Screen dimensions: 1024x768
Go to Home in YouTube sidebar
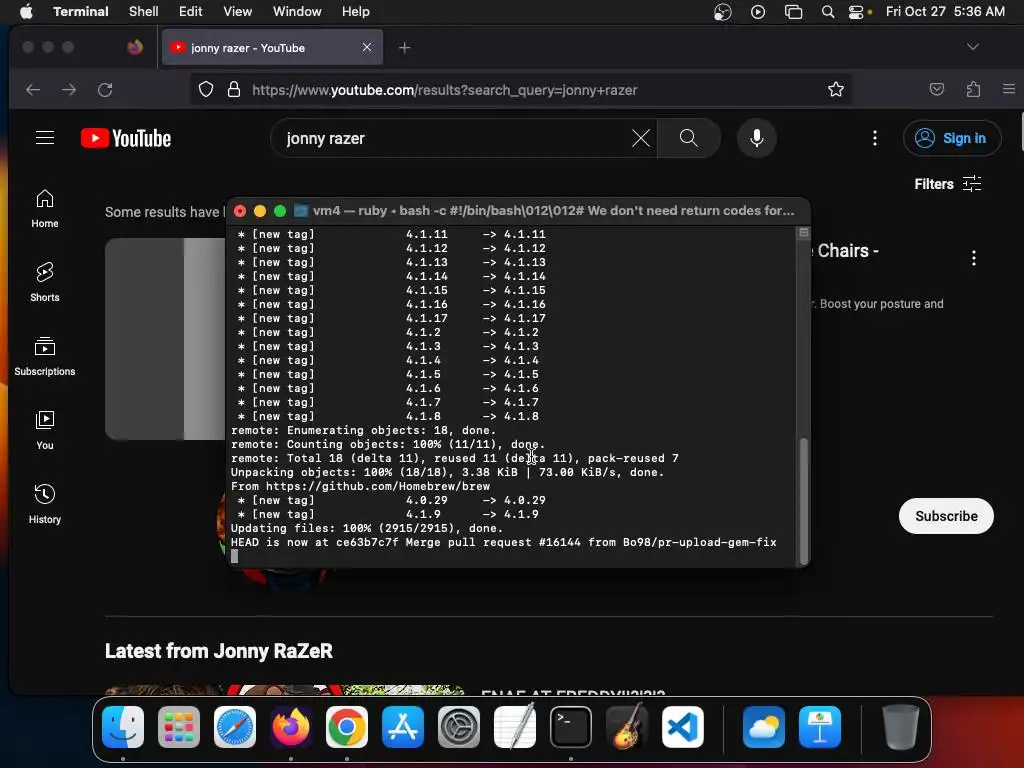(x=44, y=208)
